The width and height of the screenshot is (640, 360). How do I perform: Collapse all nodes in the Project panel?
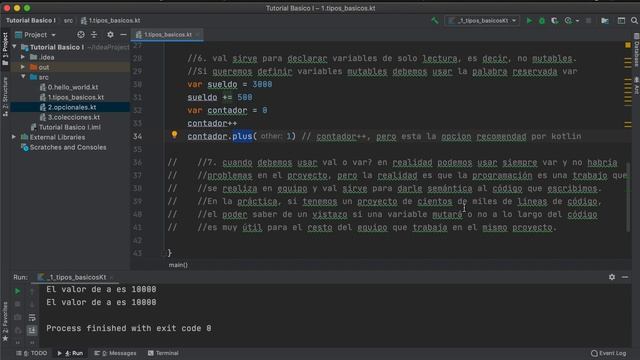coord(94,35)
